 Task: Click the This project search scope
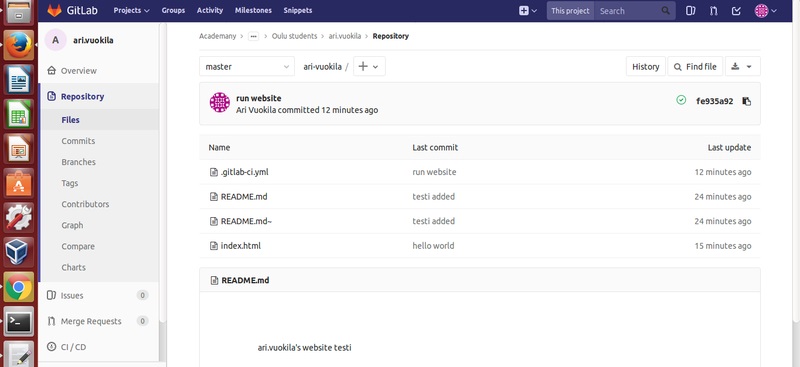(570, 11)
